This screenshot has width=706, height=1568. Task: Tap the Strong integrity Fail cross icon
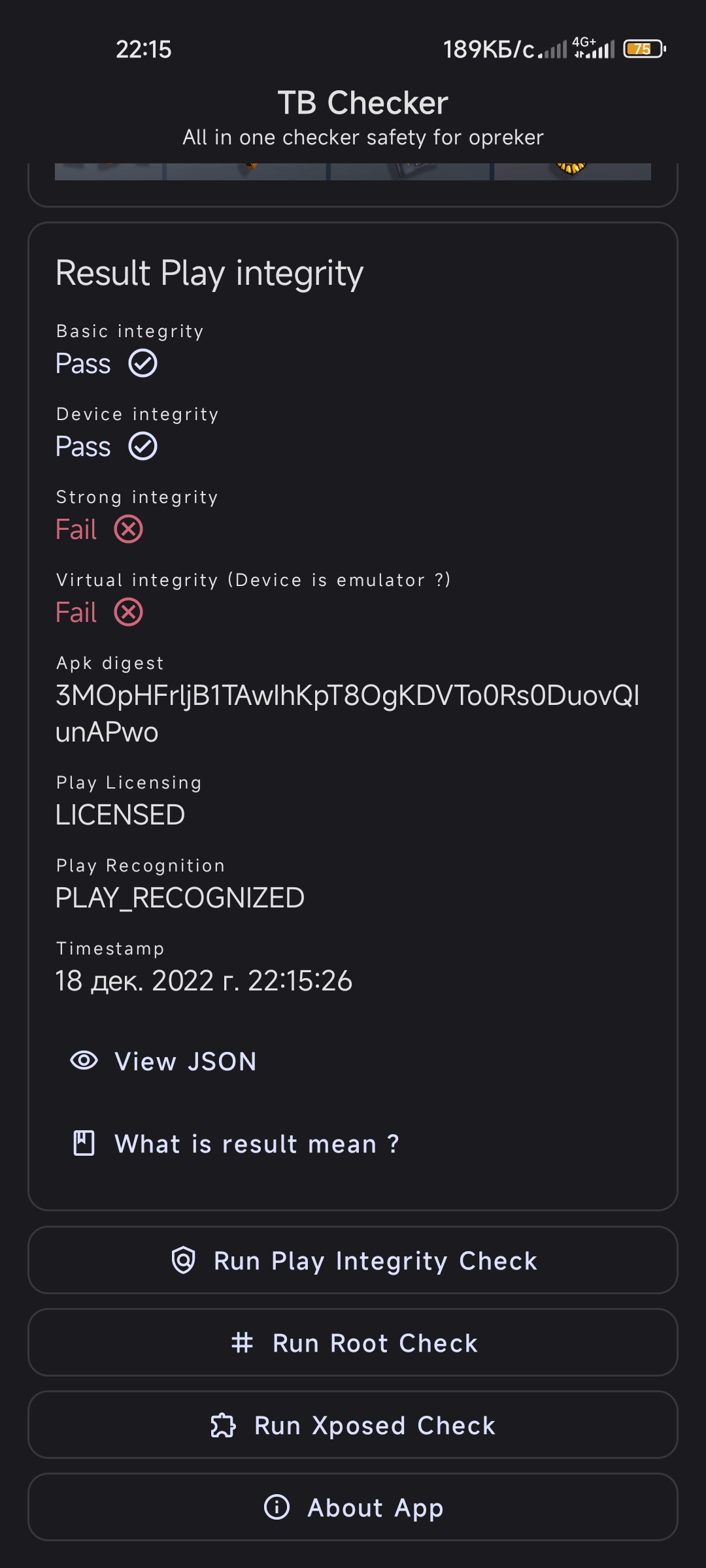pyautogui.click(x=128, y=529)
